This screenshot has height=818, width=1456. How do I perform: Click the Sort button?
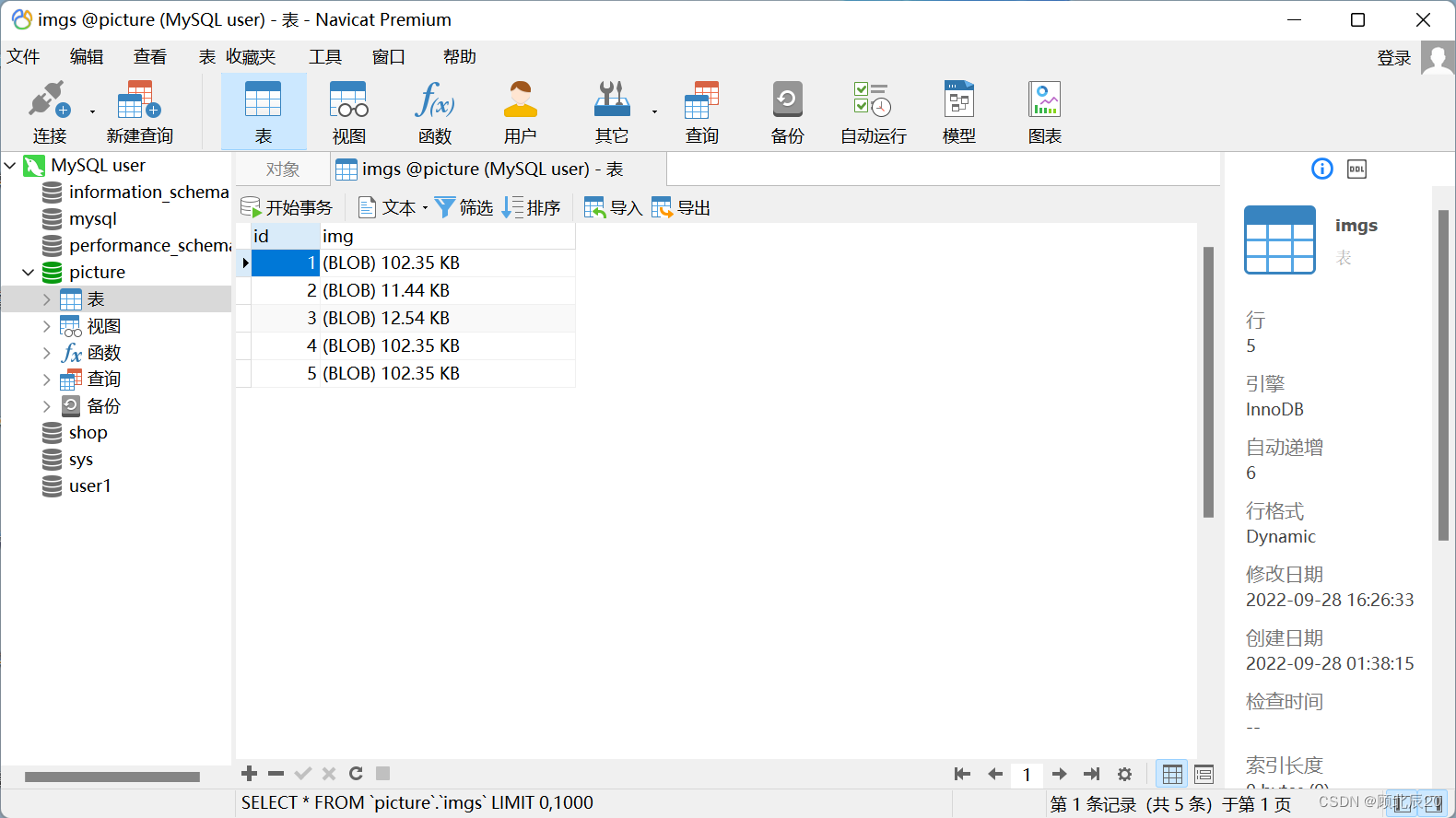[531, 207]
